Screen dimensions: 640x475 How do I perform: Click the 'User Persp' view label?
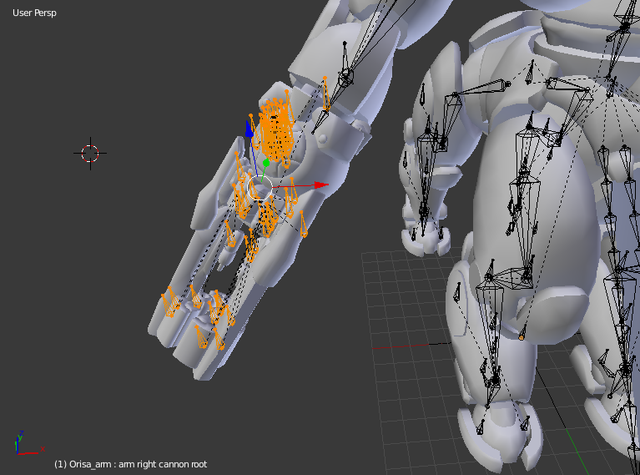click(x=34, y=13)
